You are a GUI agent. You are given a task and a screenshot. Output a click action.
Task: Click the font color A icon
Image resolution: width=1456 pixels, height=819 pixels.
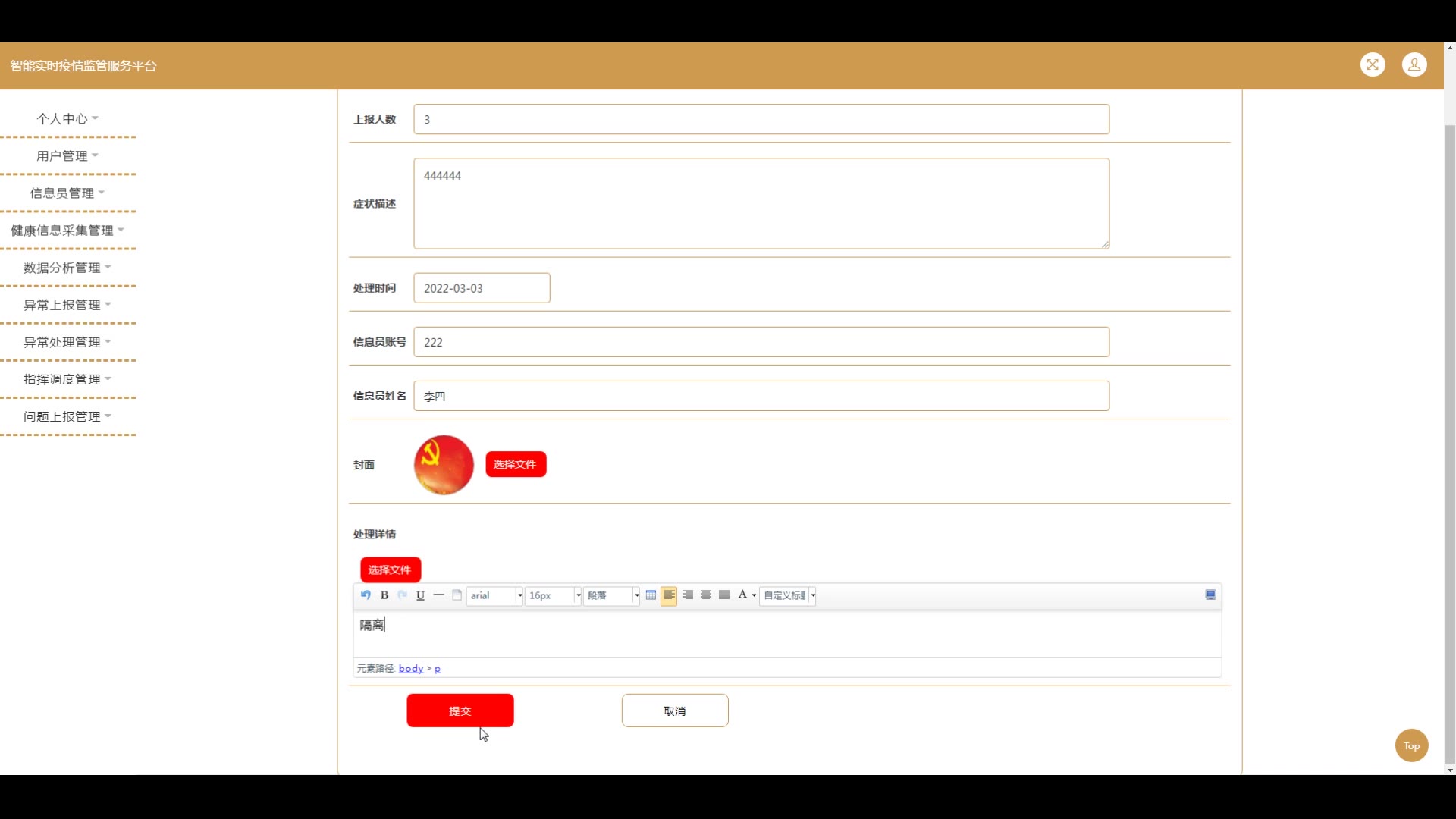[x=742, y=595]
